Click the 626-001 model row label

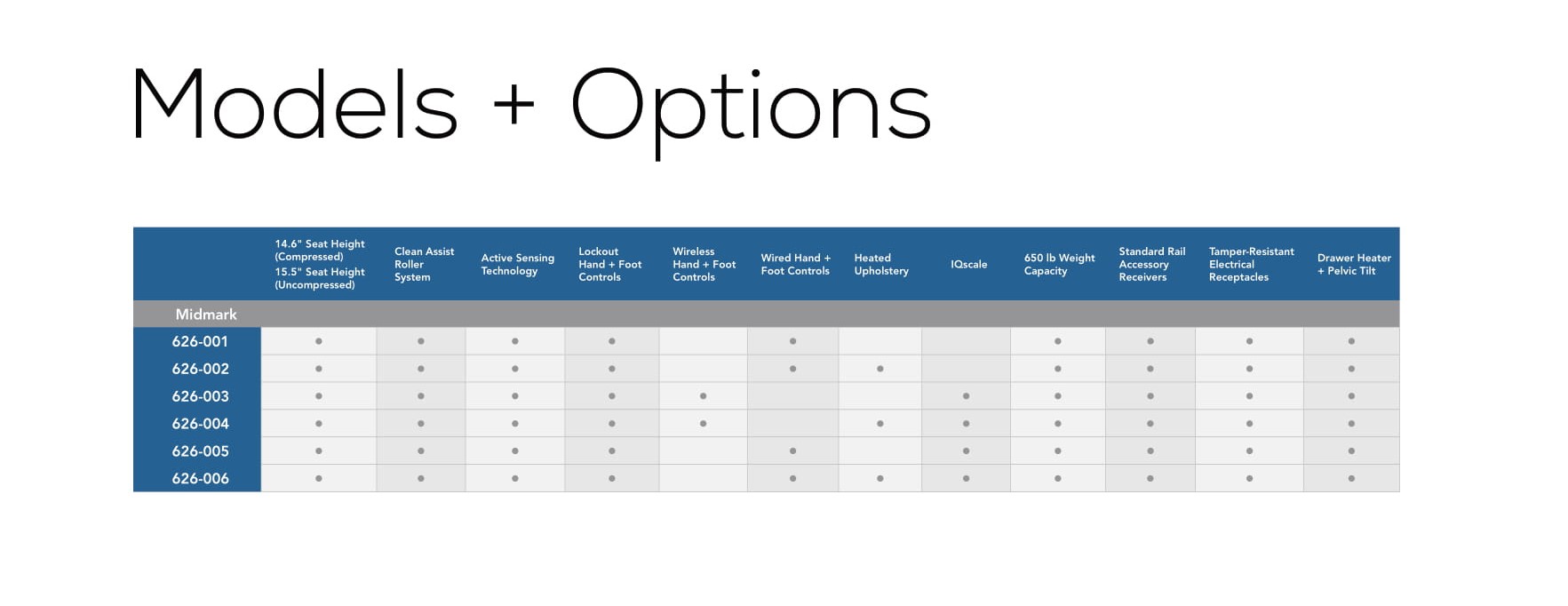pyautogui.click(x=200, y=341)
